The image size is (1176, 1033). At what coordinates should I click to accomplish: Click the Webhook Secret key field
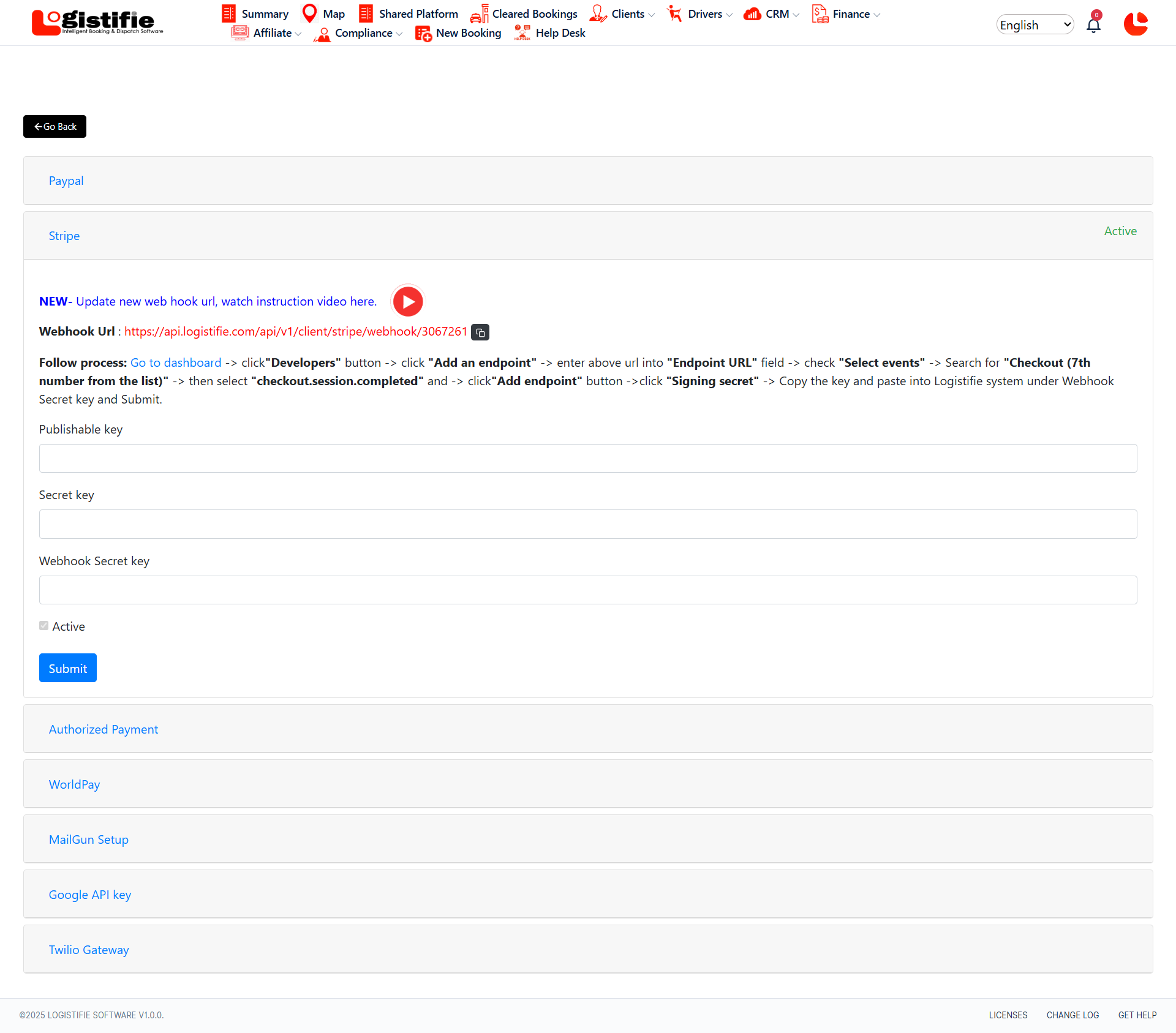point(588,590)
